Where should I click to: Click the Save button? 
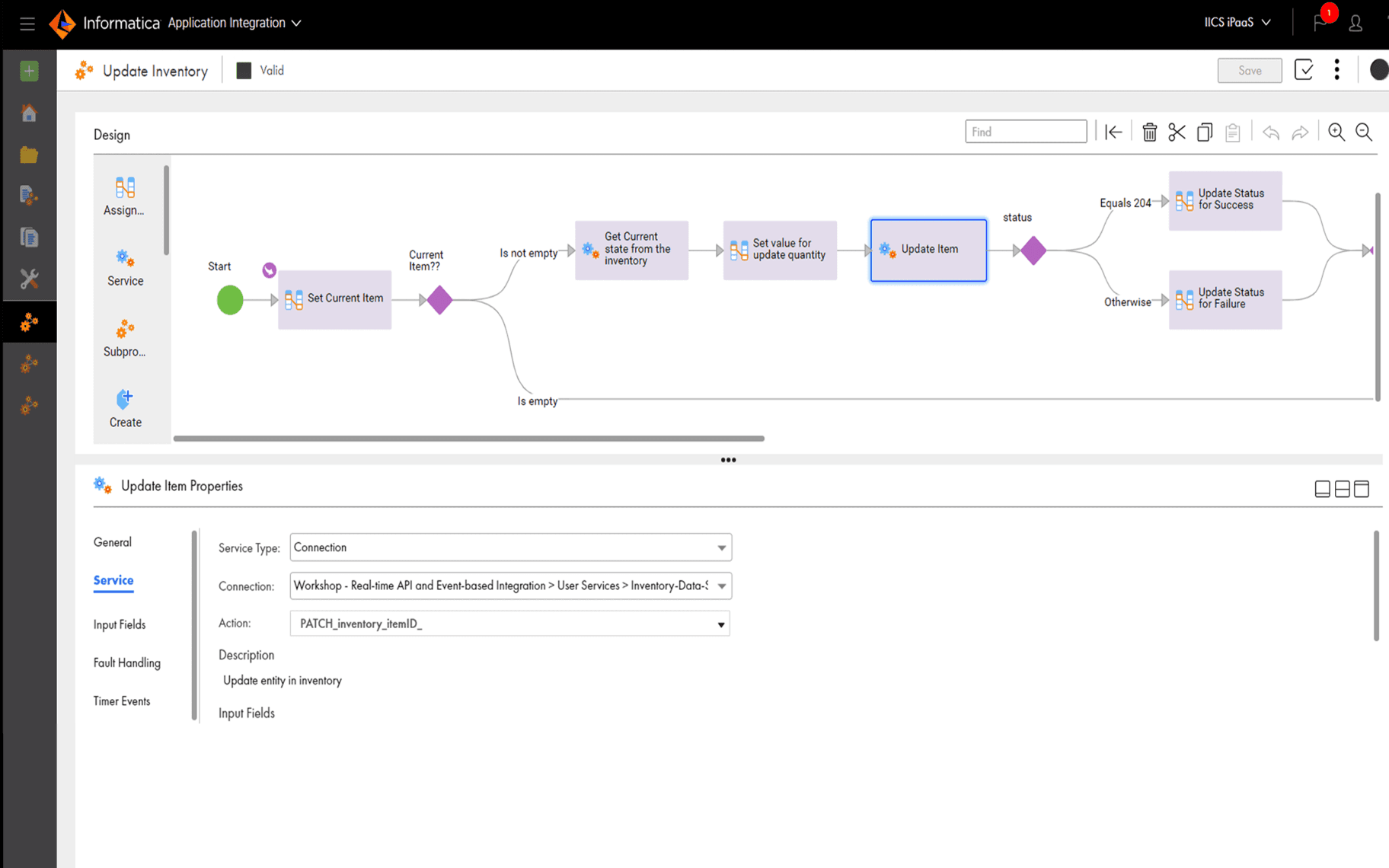click(x=1249, y=70)
